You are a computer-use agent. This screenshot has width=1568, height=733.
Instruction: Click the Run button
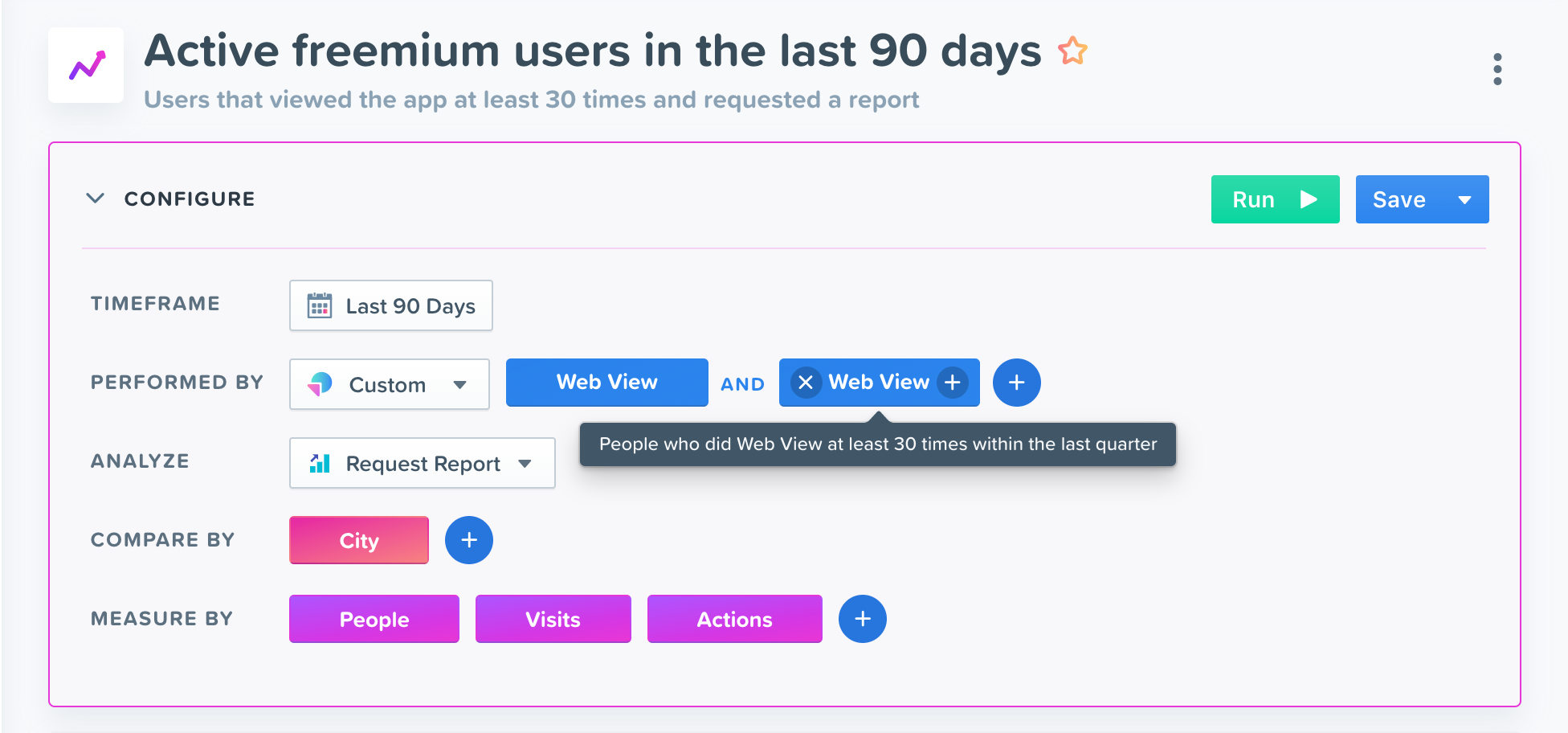1275,200
